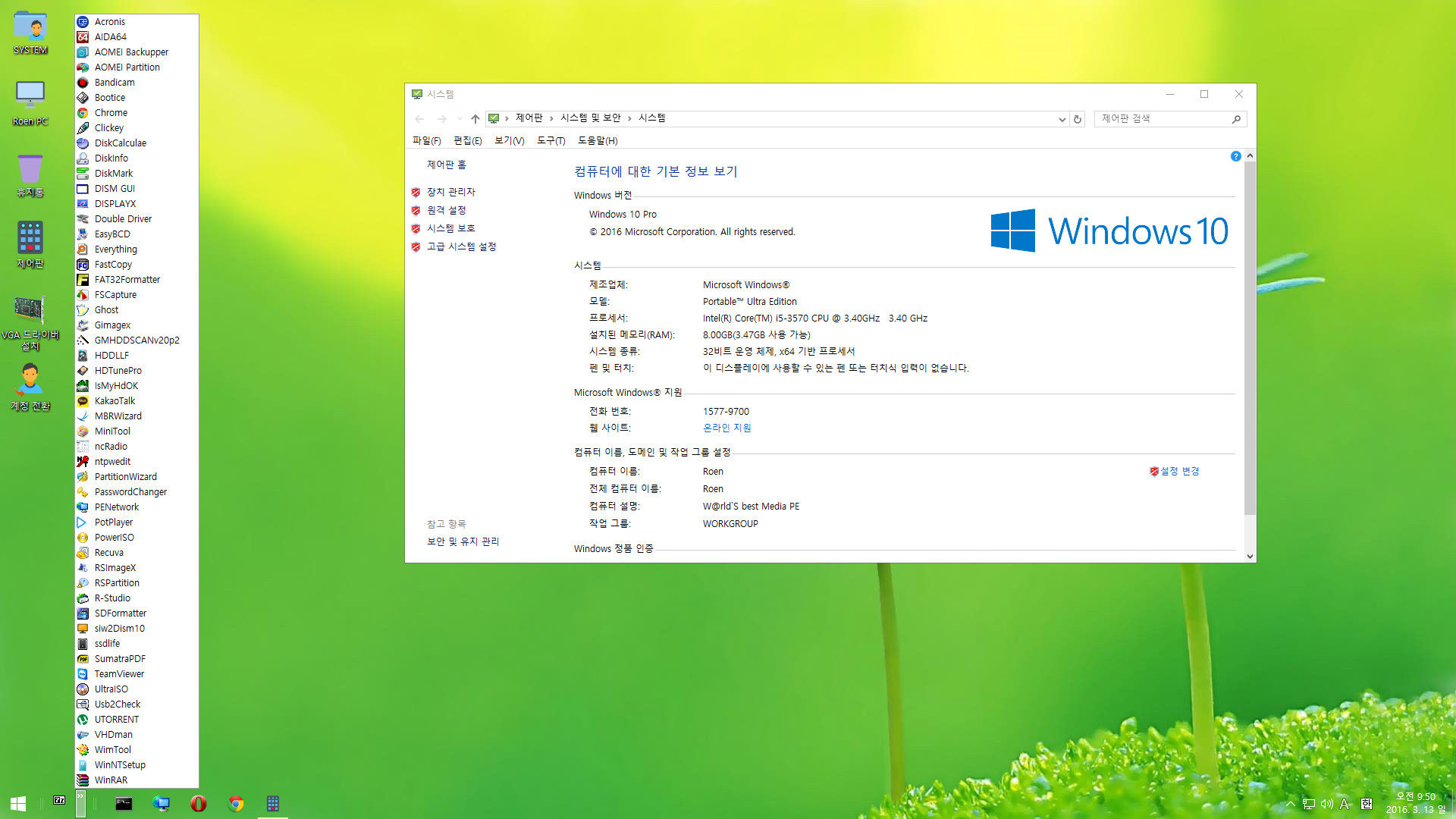Viewport: 1456px width, 819px height.
Task: Open the 제어판 desktop shortcut
Action: tap(30, 245)
